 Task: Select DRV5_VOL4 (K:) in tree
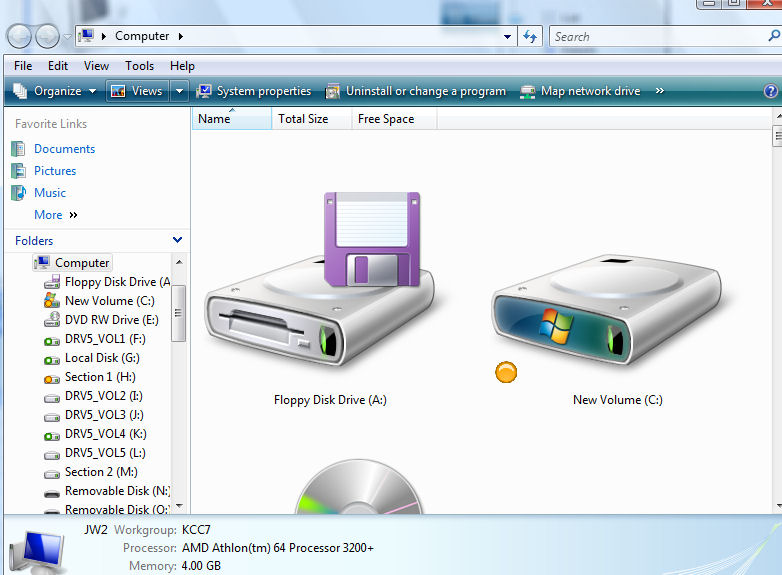click(x=106, y=433)
